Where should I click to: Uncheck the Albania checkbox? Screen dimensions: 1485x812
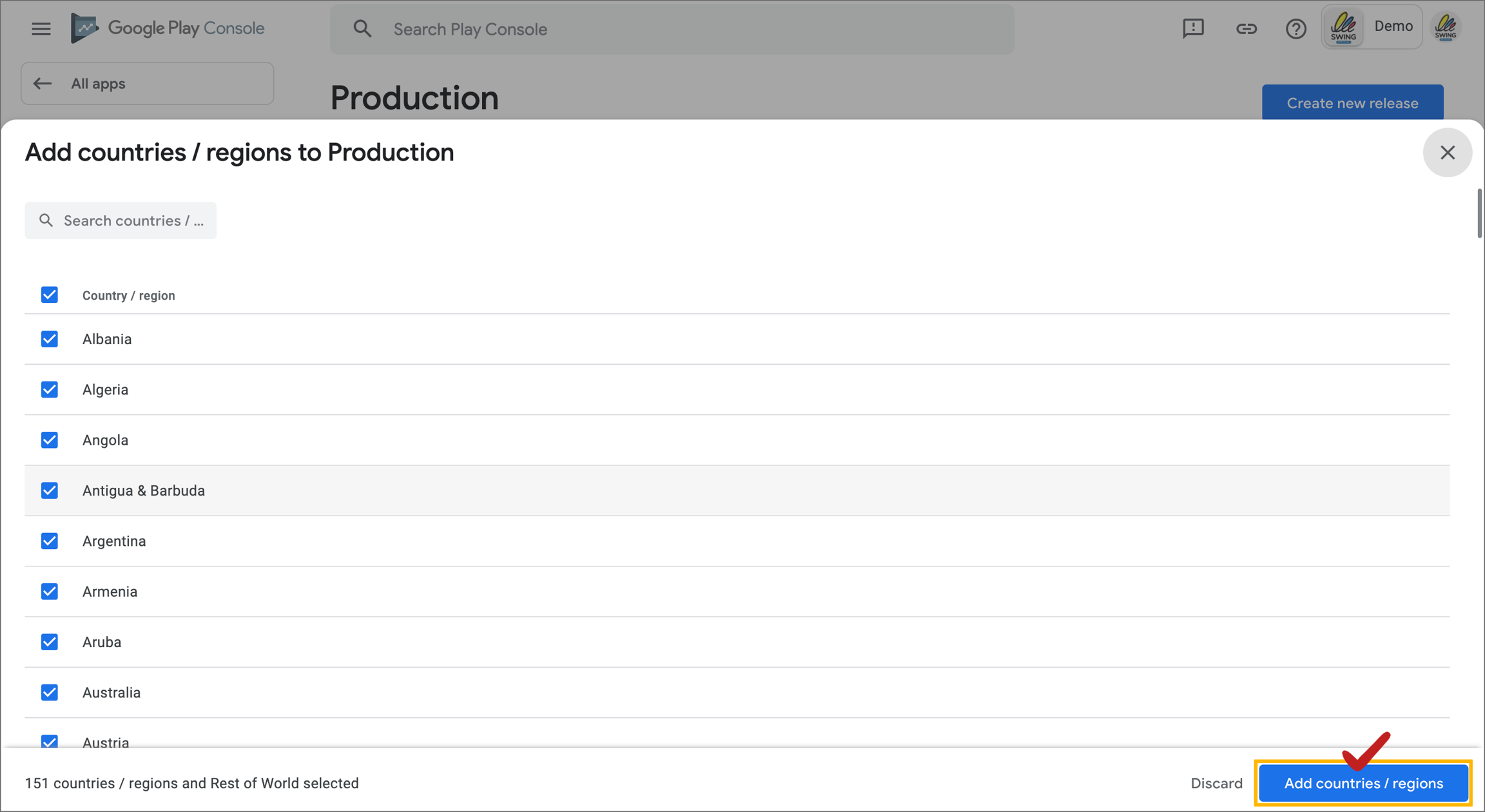[50, 339]
